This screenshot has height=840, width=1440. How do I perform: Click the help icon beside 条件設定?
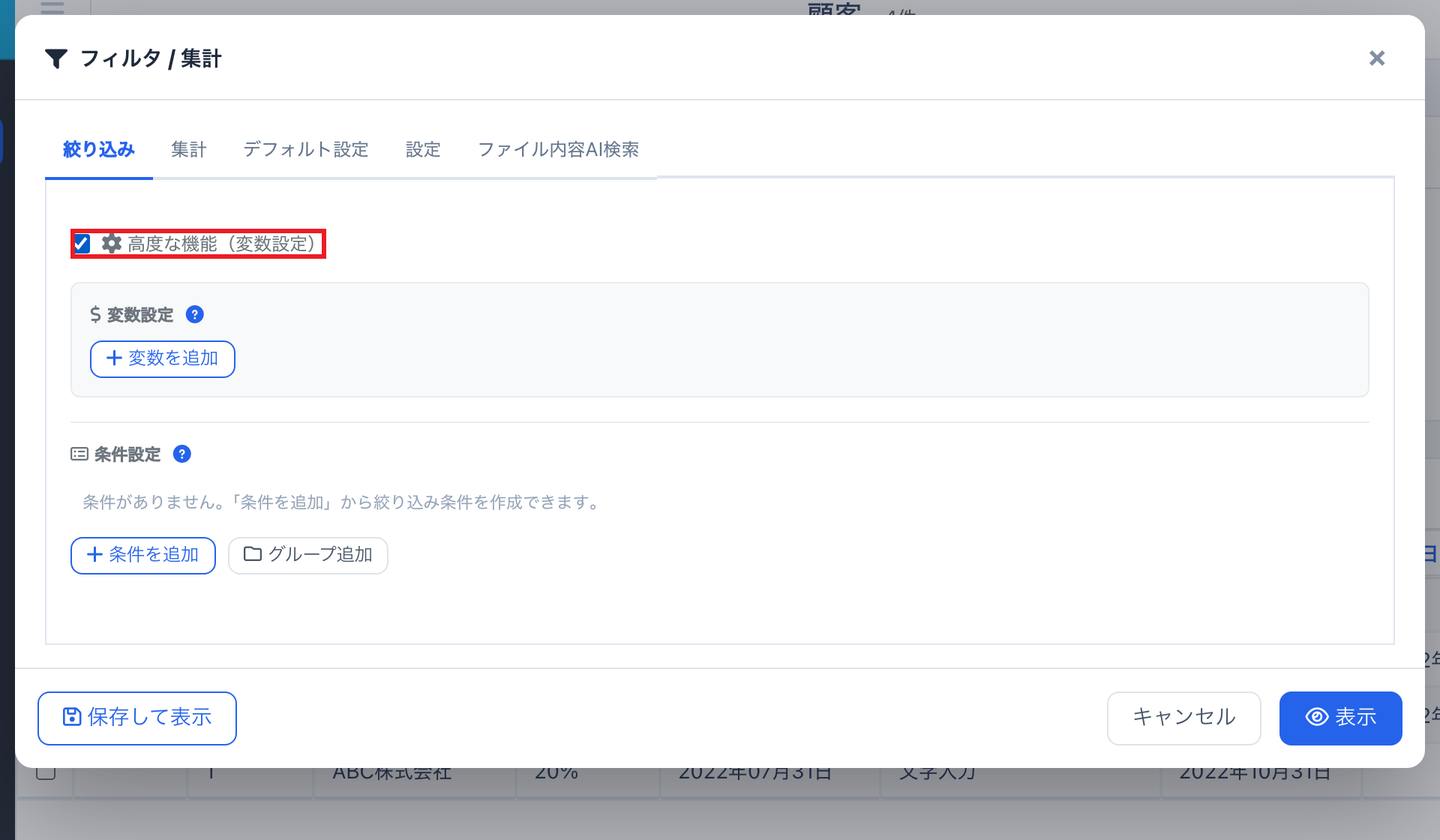[182, 454]
